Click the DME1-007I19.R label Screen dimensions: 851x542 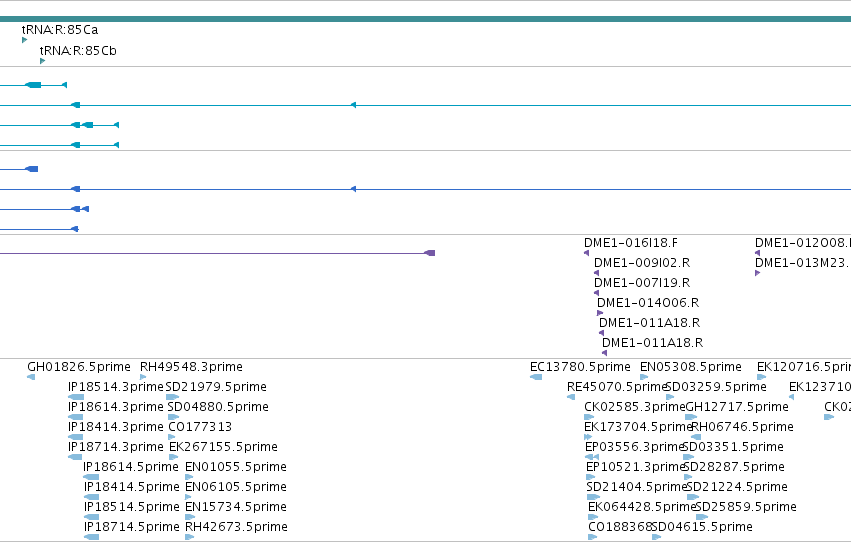click(x=642, y=283)
